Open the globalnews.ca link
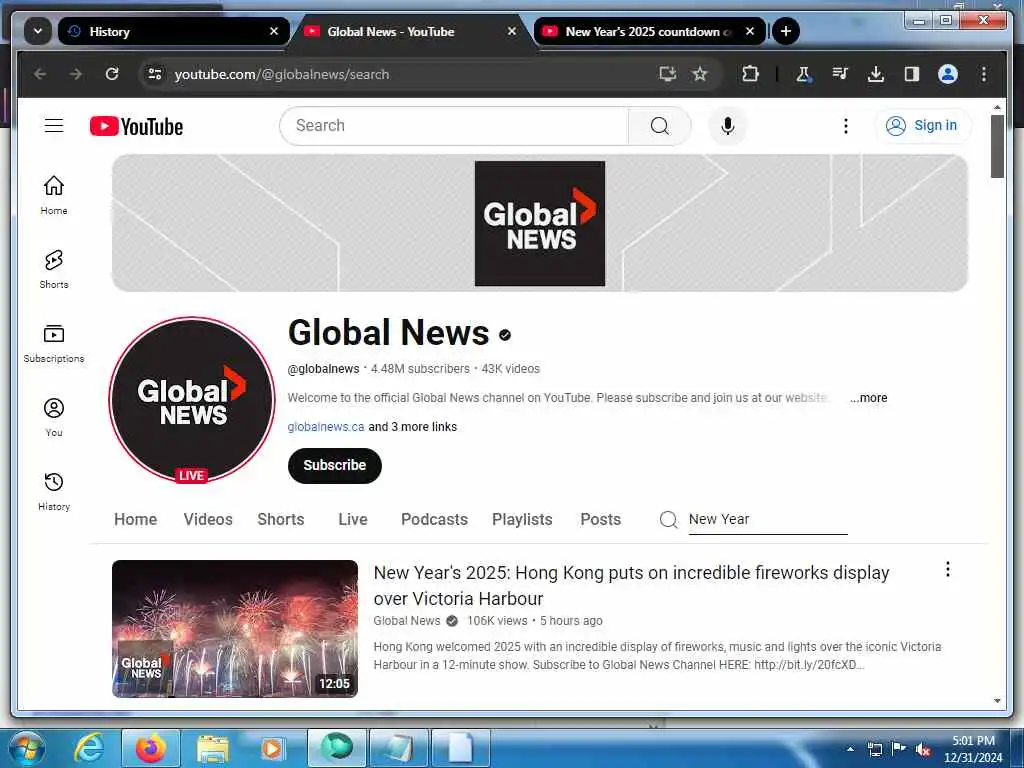 pyautogui.click(x=326, y=426)
